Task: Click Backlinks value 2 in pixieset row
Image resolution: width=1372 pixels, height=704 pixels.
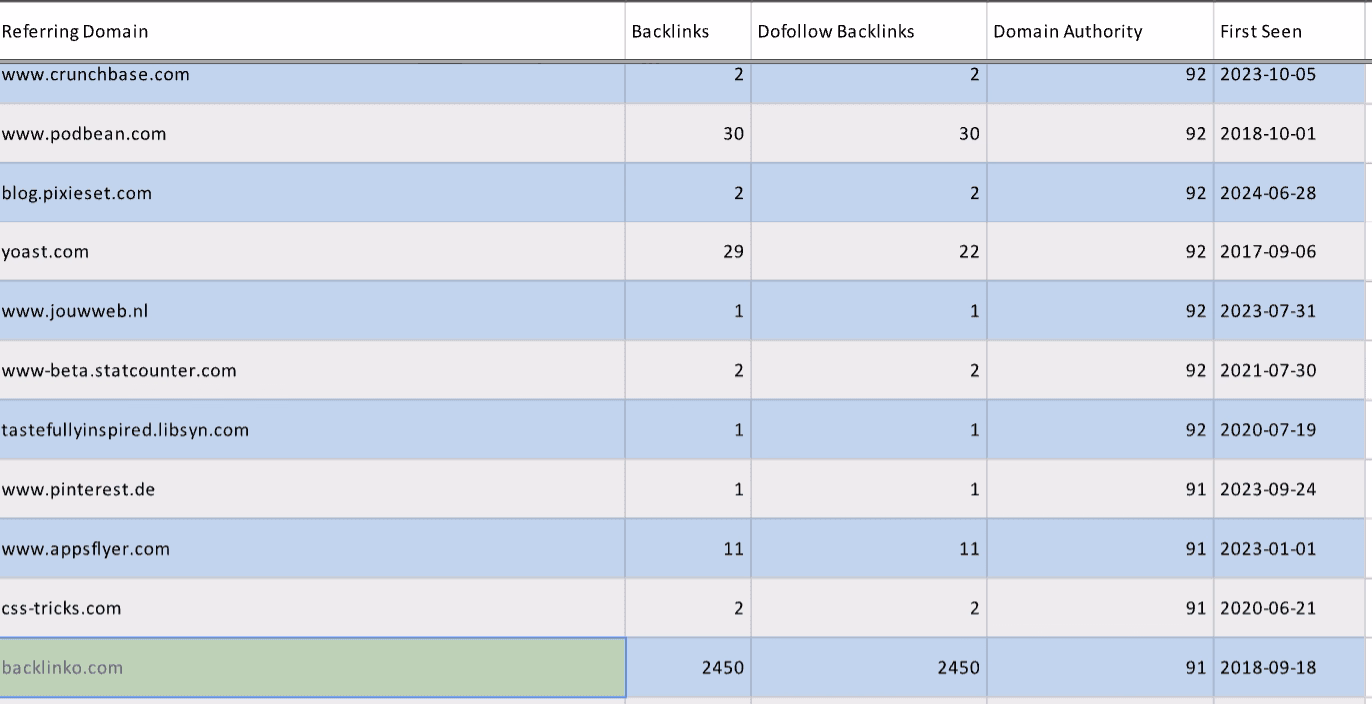Action: pos(688,193)
